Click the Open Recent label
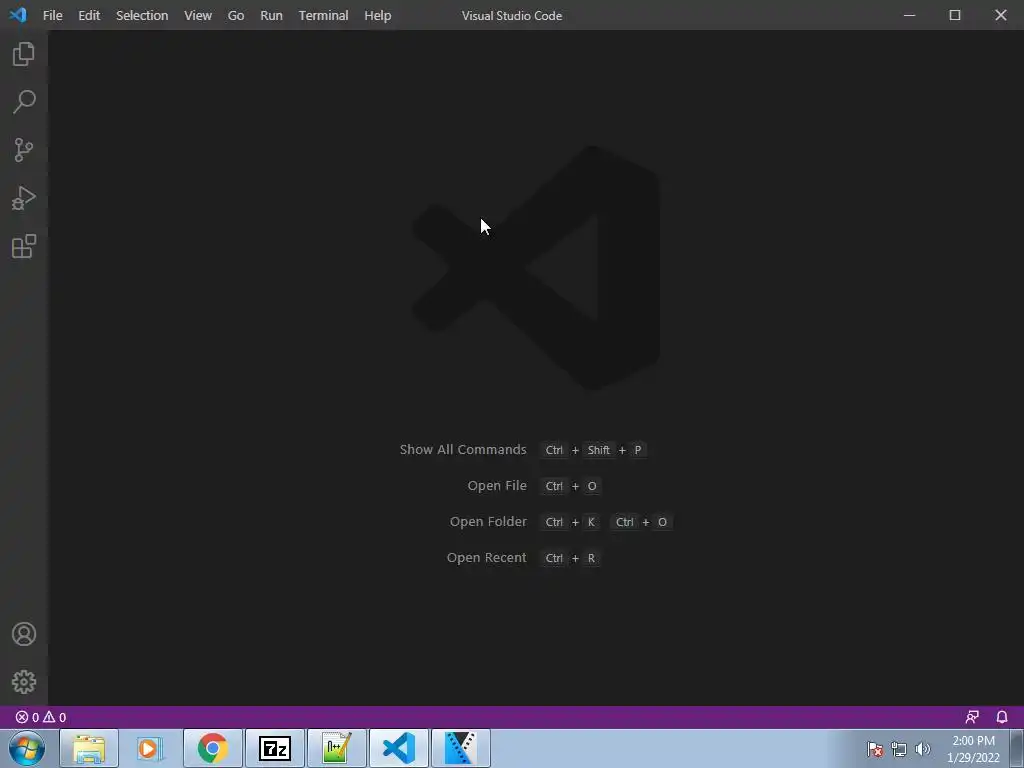 [x=486, y=557]
